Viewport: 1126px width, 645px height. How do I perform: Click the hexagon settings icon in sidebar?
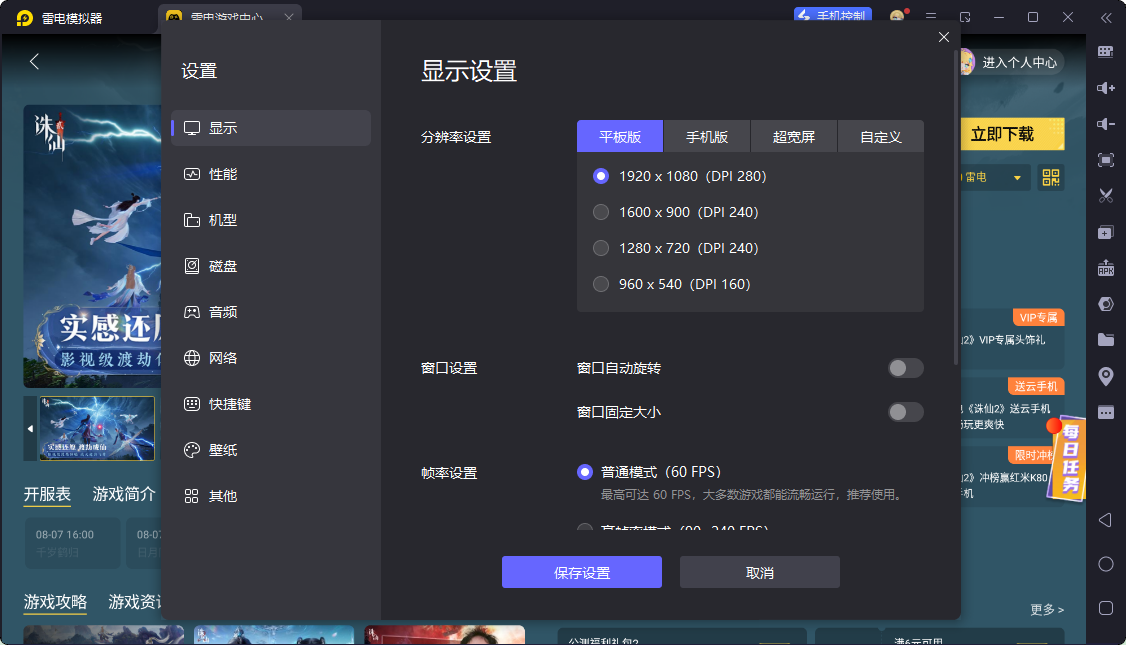[x=1106, y=304]
